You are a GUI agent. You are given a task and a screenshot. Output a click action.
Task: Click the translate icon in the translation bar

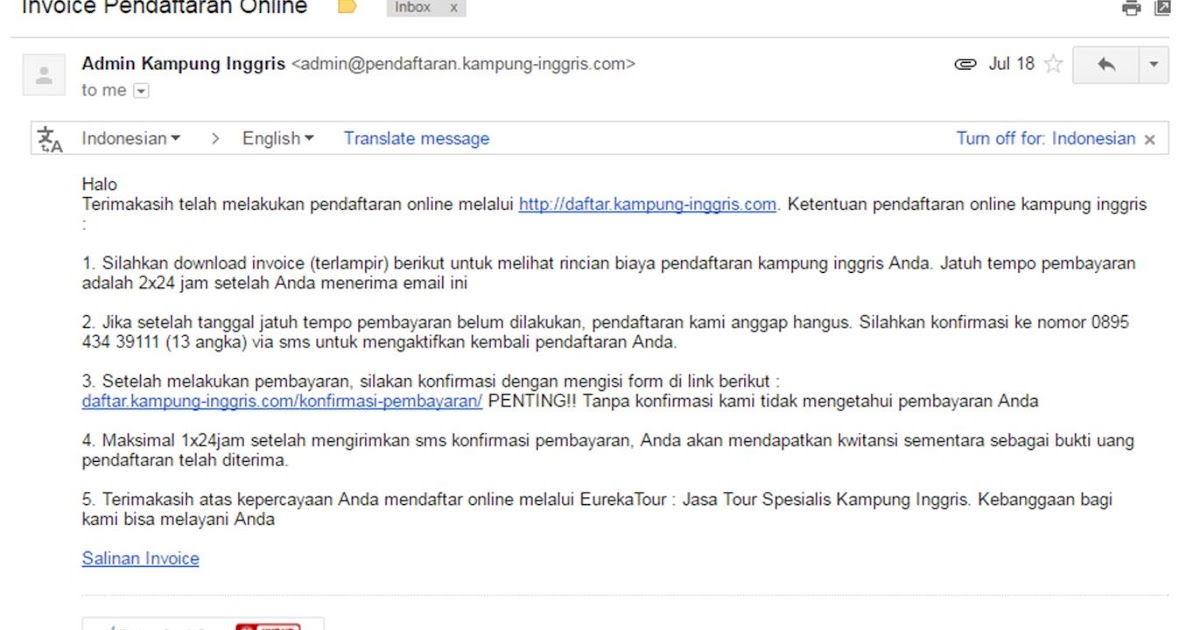(50, 139)
